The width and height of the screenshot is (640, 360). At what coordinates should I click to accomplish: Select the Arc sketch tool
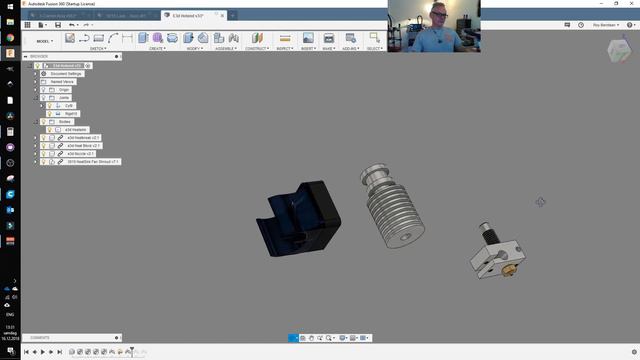tap(113, 38)
